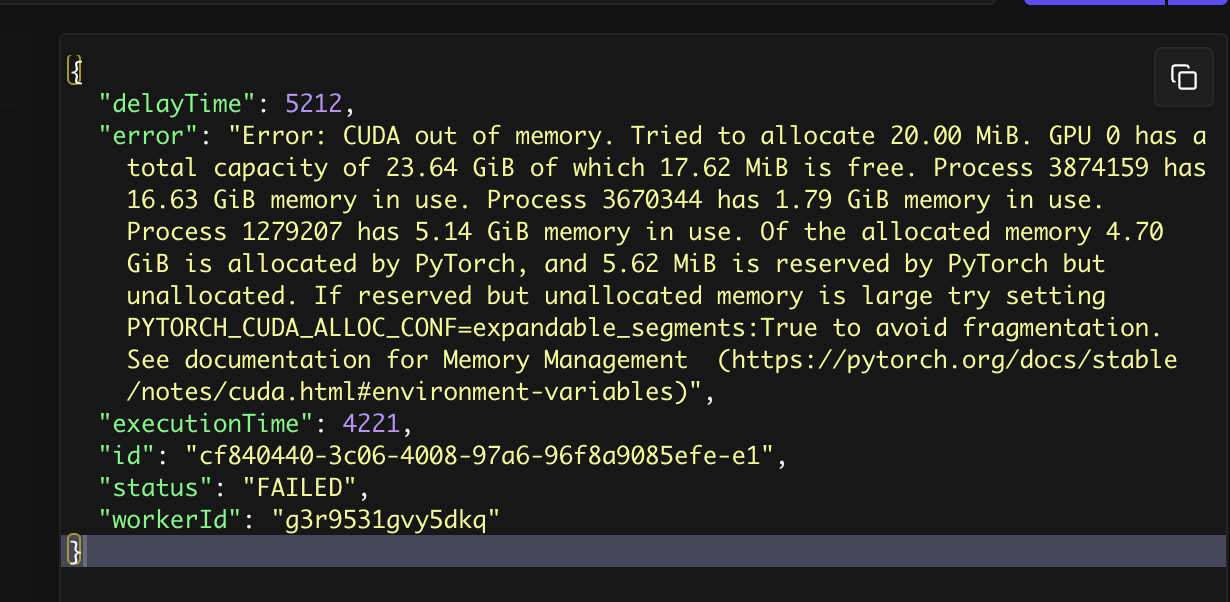Click the copy to clipboard icon
Image resolution: width=1230 pixels, height=602 pixels.
(1183, 77)
